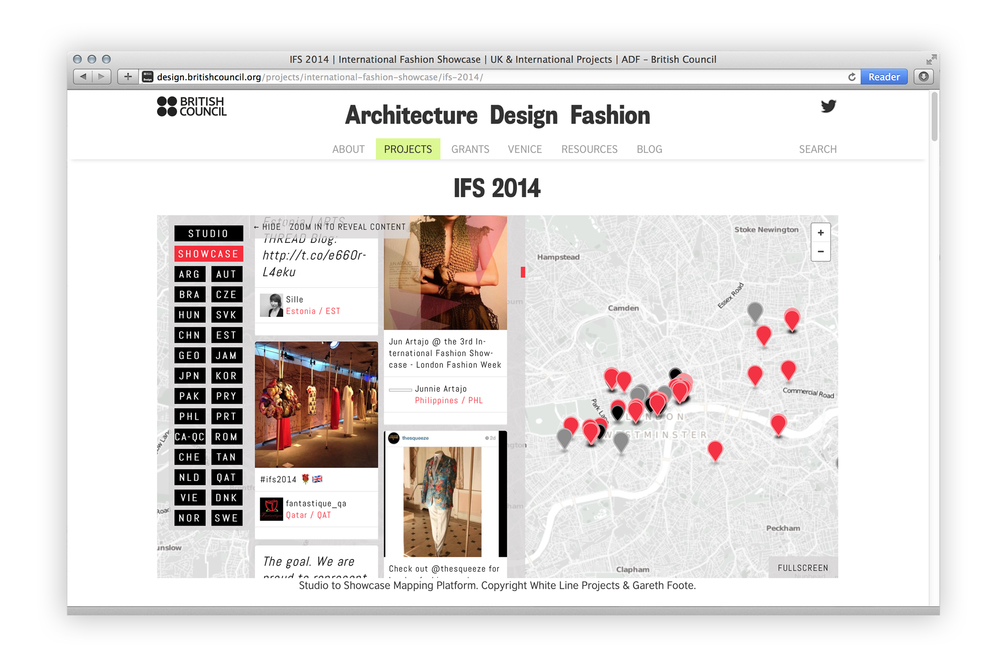Toggle to SHOWCASE mode in the sidebar
This screenshot has width=1000, height=653.
point(207,253)
